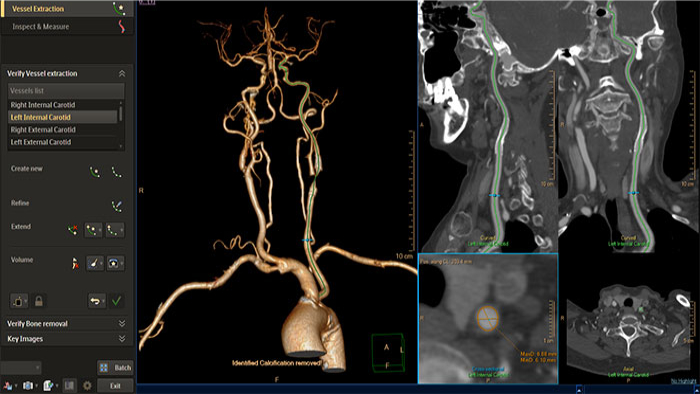Expand the Key Images section
This screenshot has height=394, width=700.
coord(121,339)
